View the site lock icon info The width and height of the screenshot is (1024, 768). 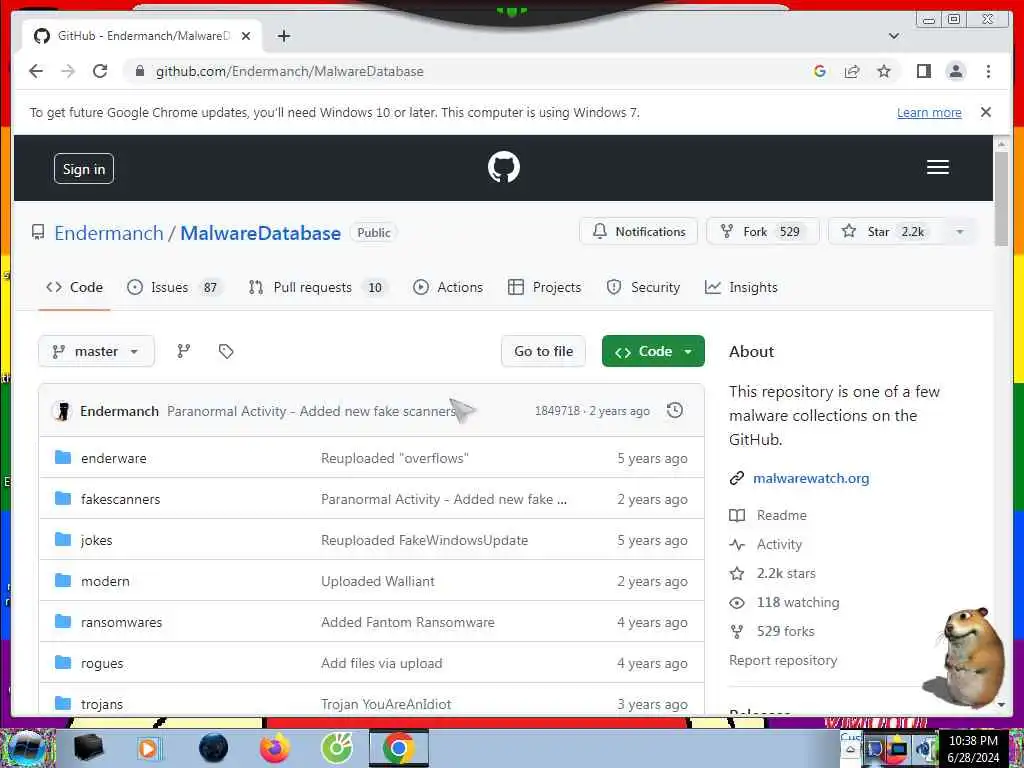pos(139,71)
